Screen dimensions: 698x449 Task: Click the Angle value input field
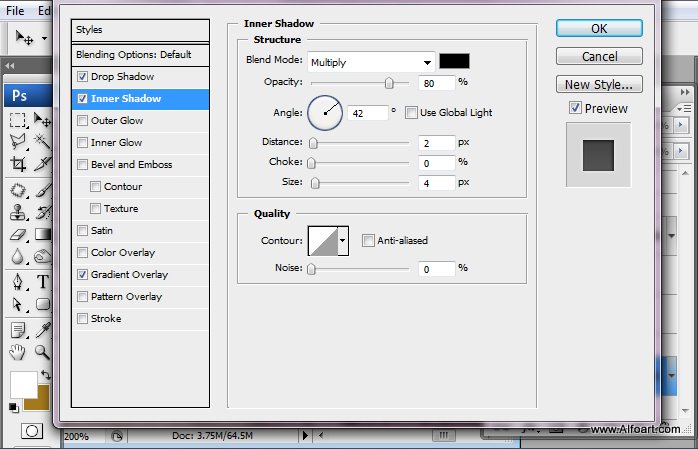(367, 113)
